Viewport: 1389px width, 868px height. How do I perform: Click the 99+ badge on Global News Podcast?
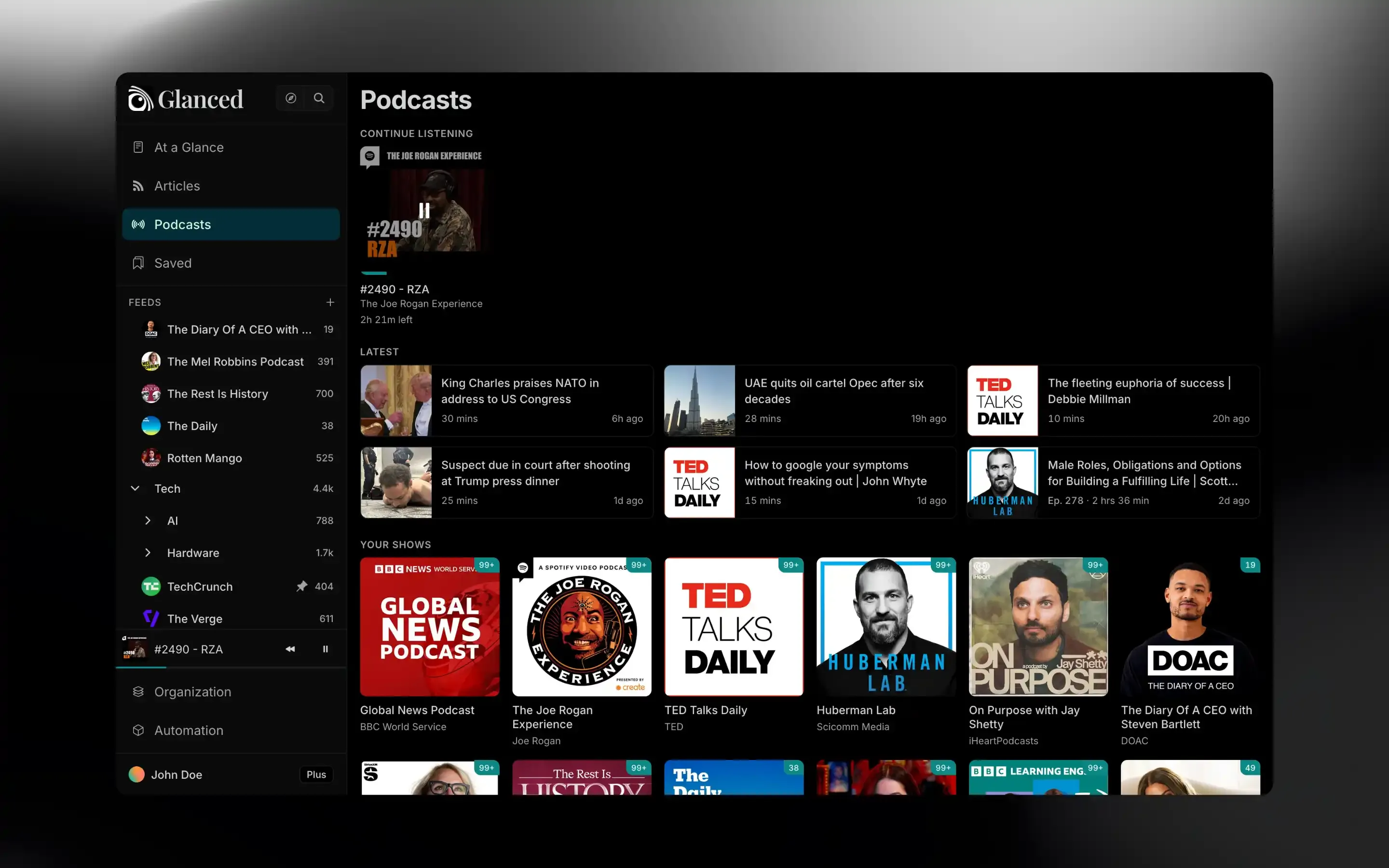pyautogui.click(x=487, y=565)
